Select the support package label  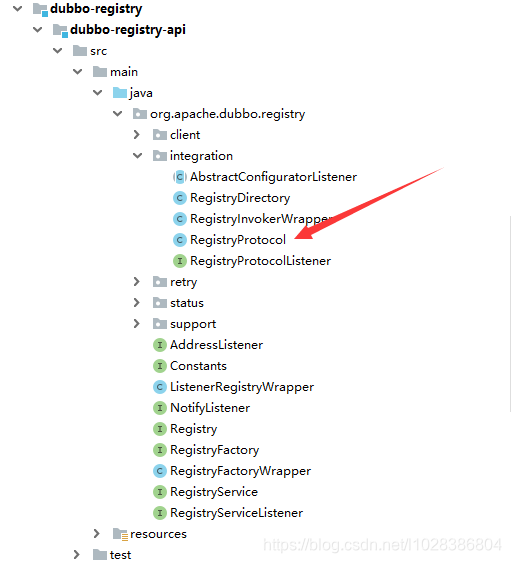click(x=193, y=324)
